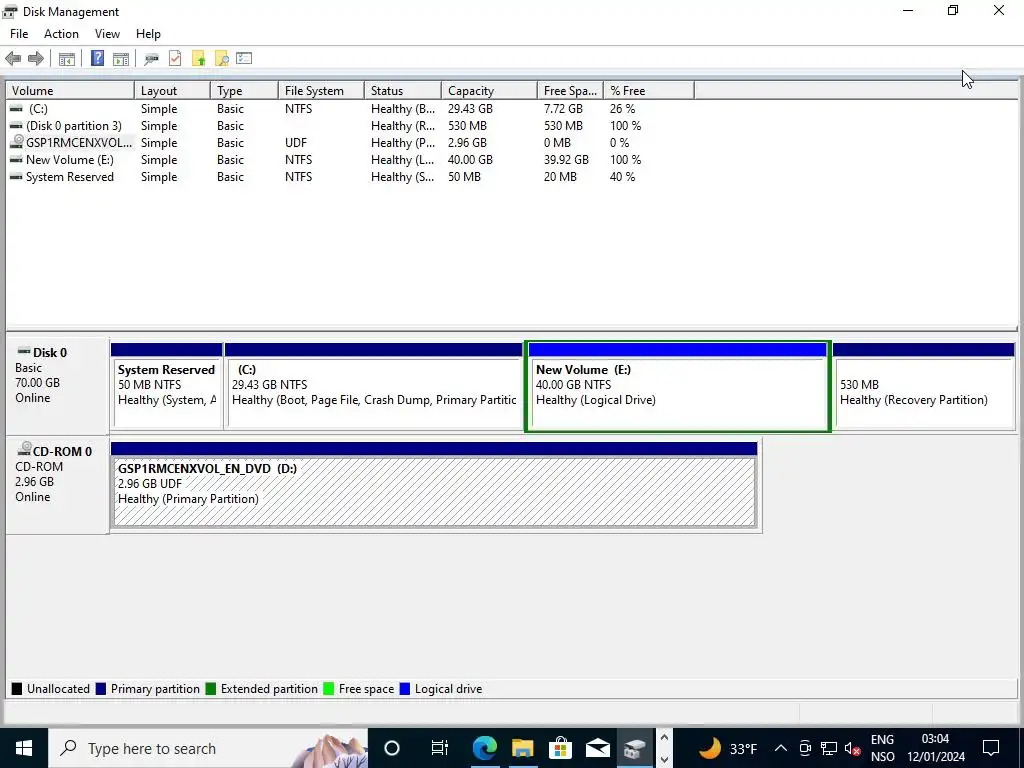1024x768 pixels.
Task: Sort by the % Free column header
Action: [649, 91]
